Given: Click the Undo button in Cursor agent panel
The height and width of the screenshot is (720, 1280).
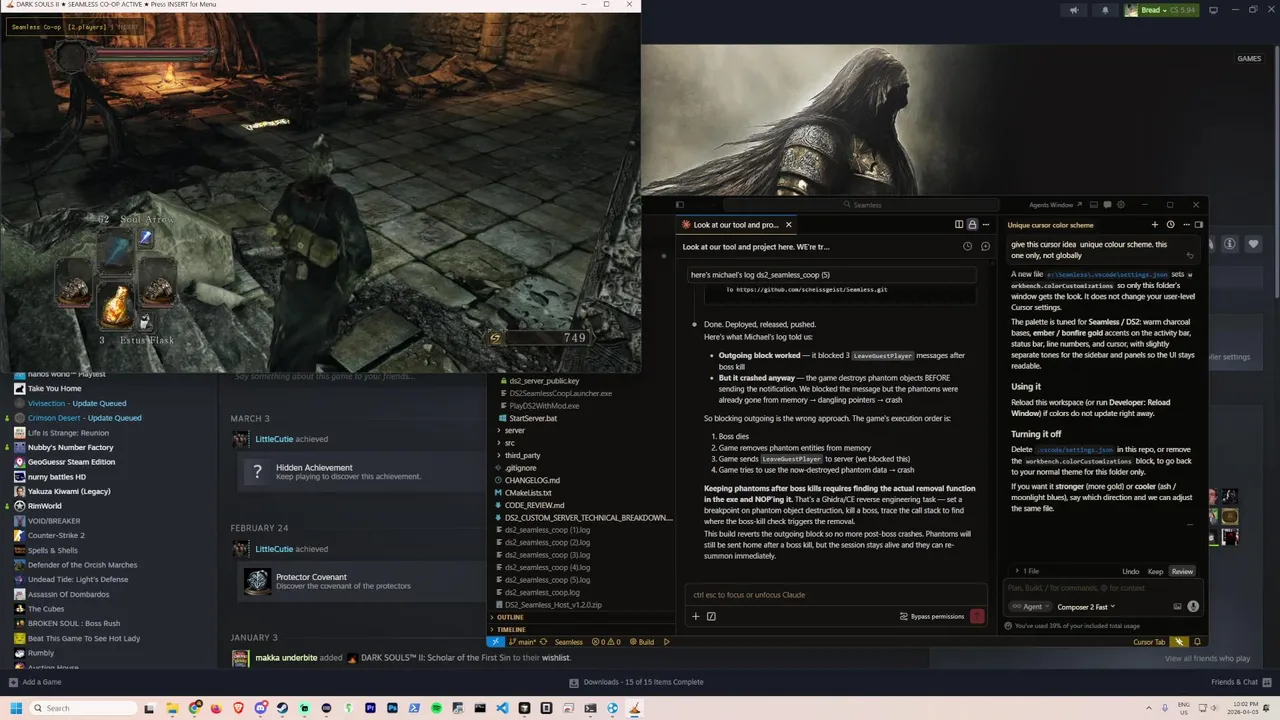Looking at the screenshot, I should point(1130,571).
